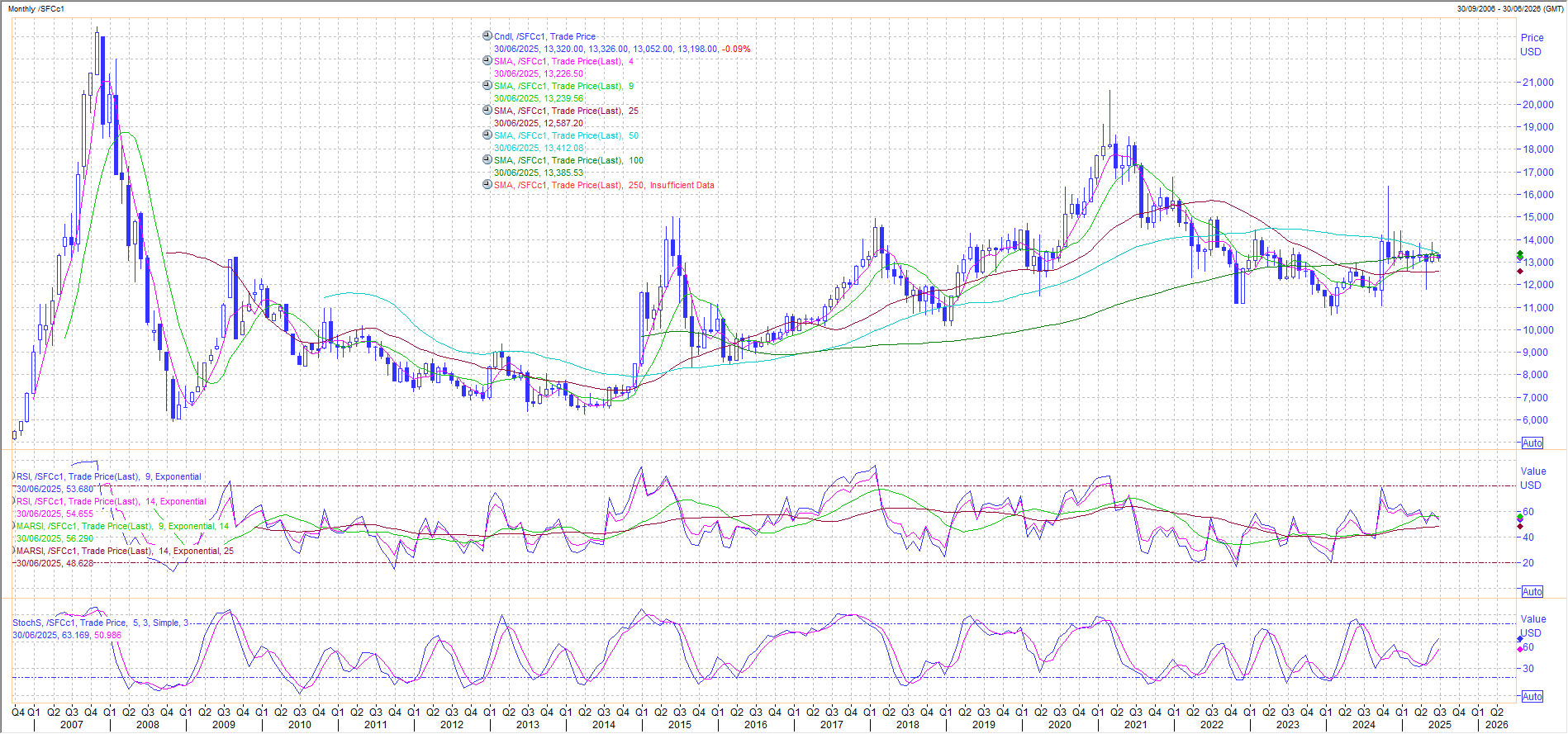The width and height of the screenshot is (1568, 734).
Task: Click the 21,000 price axis label
Action: 1538,82
